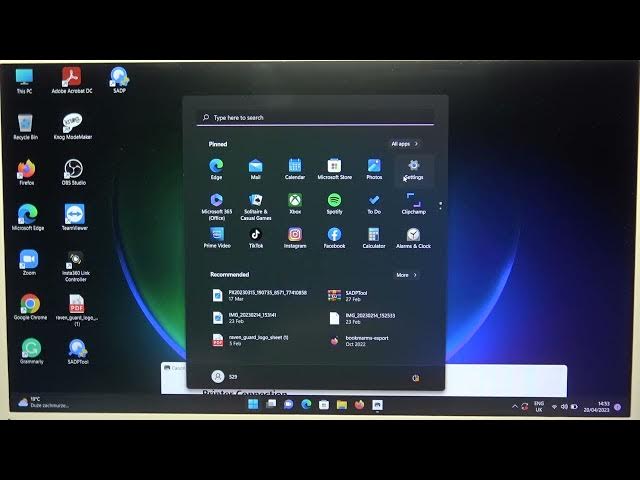640x480 pixels.
Task: Select the Grammarly desktop shortcut
Action: [x=31, y=351]
